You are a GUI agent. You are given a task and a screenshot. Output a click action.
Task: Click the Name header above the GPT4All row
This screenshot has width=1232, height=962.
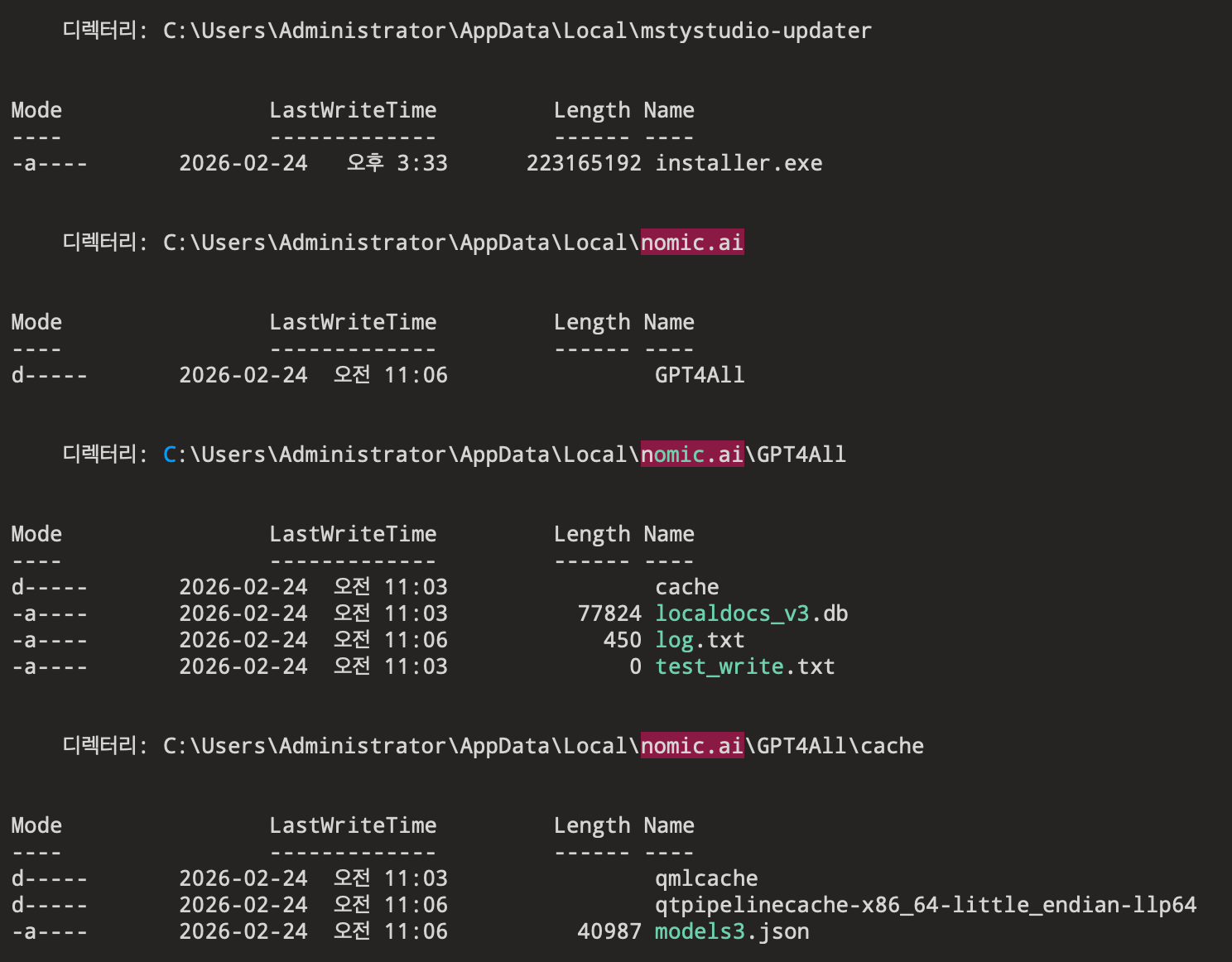tap(669, 322)
